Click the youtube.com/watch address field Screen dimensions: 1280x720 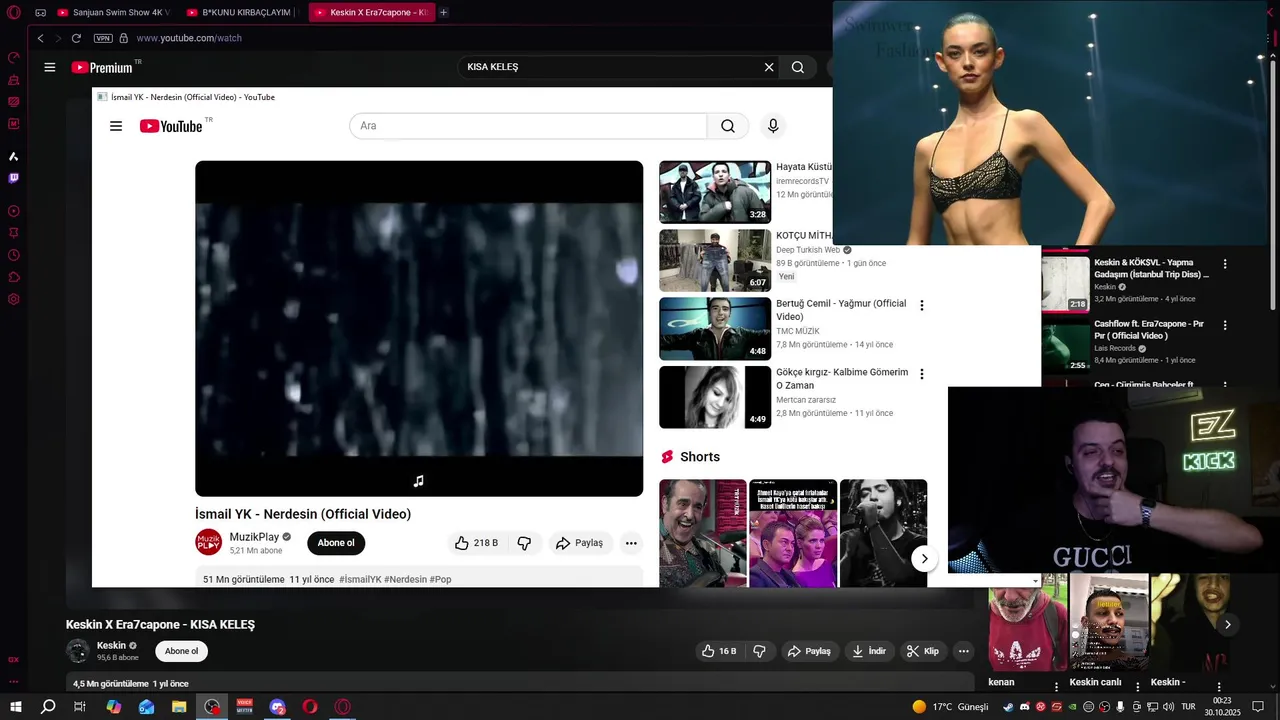(x=189, y=38)
